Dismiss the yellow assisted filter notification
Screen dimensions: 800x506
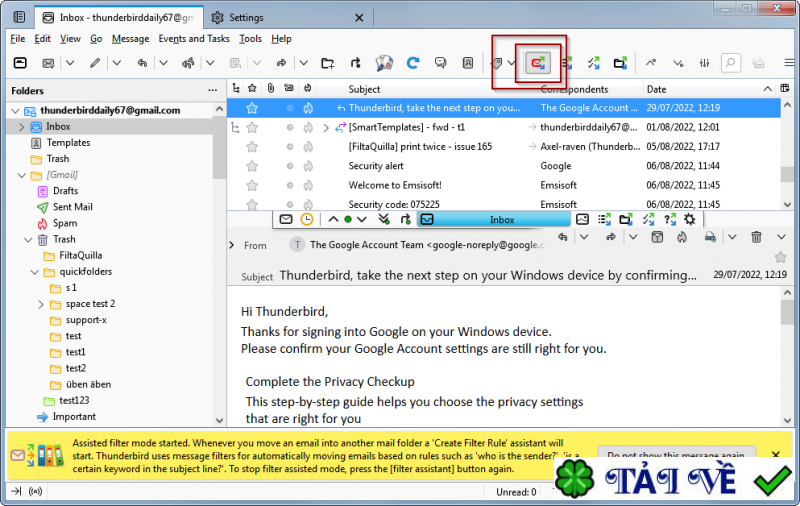[x=776, y=454]
